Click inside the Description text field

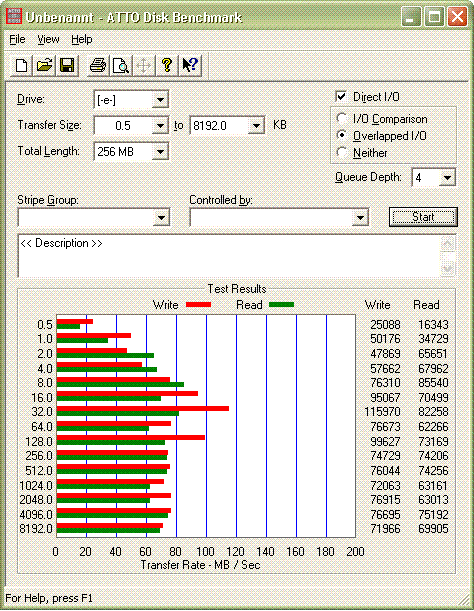tap(230, 256)
